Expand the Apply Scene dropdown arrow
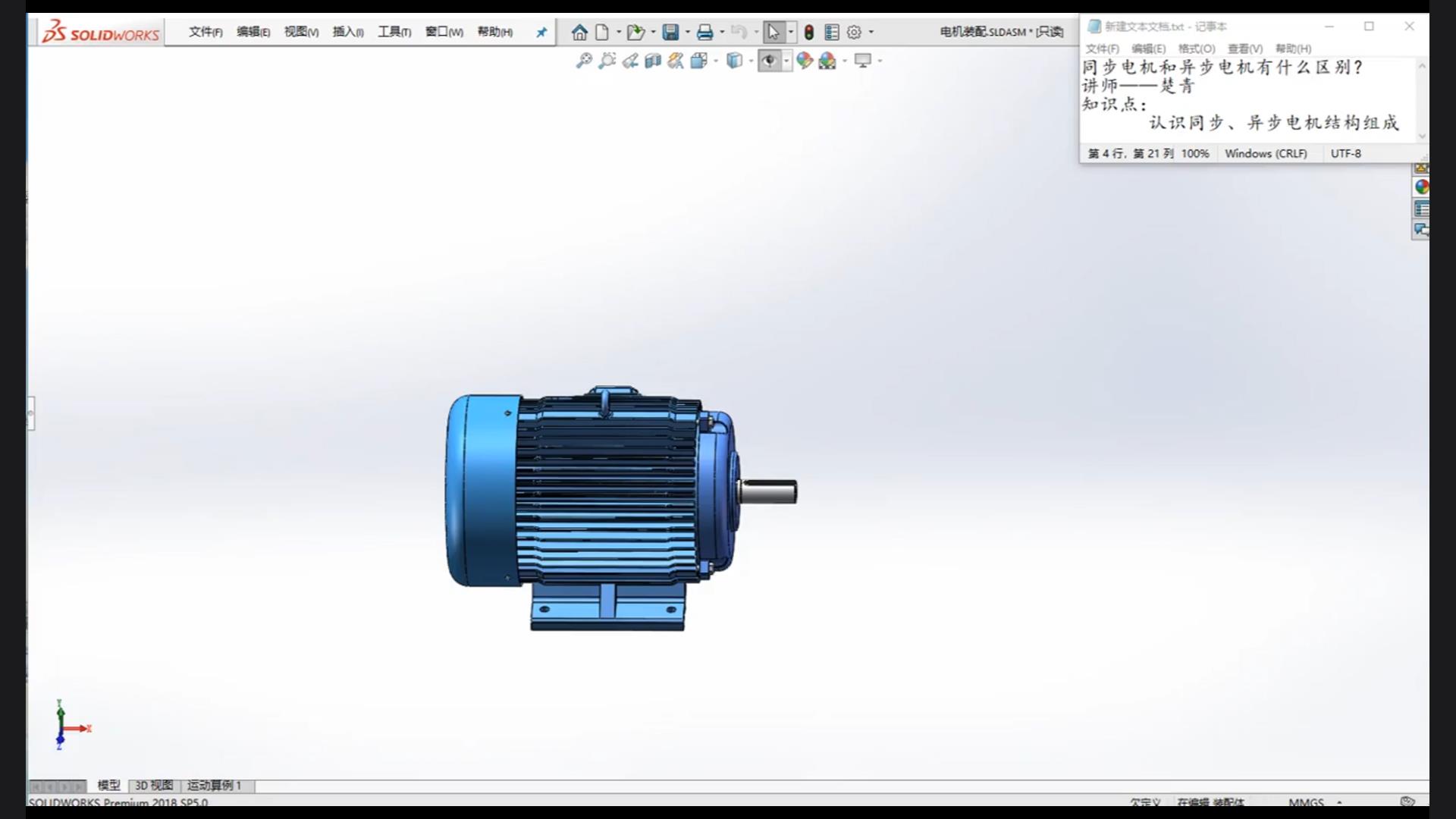This screenshot has width=1456, height=819. coord(845,61)
